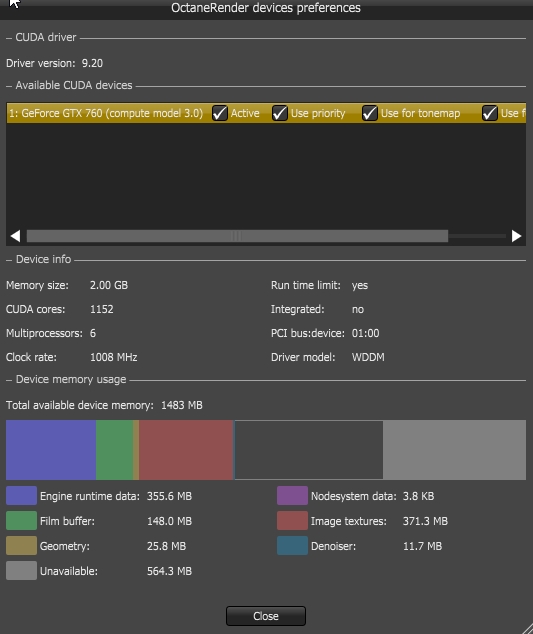Click the 371.3 MB image textures value

point(425,521)
